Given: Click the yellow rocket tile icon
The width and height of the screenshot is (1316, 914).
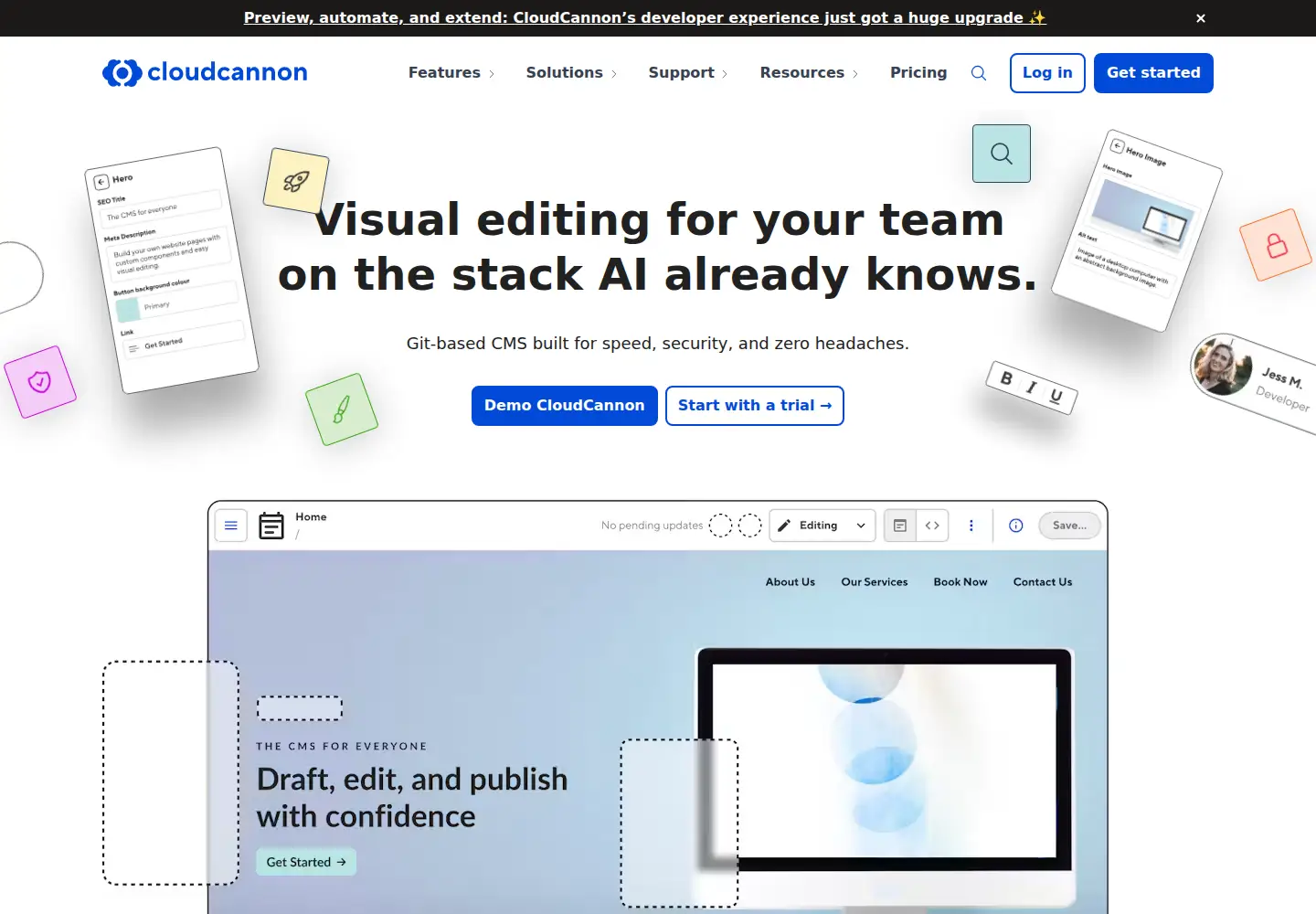Looking at the screenshot, I should [296, 181].
